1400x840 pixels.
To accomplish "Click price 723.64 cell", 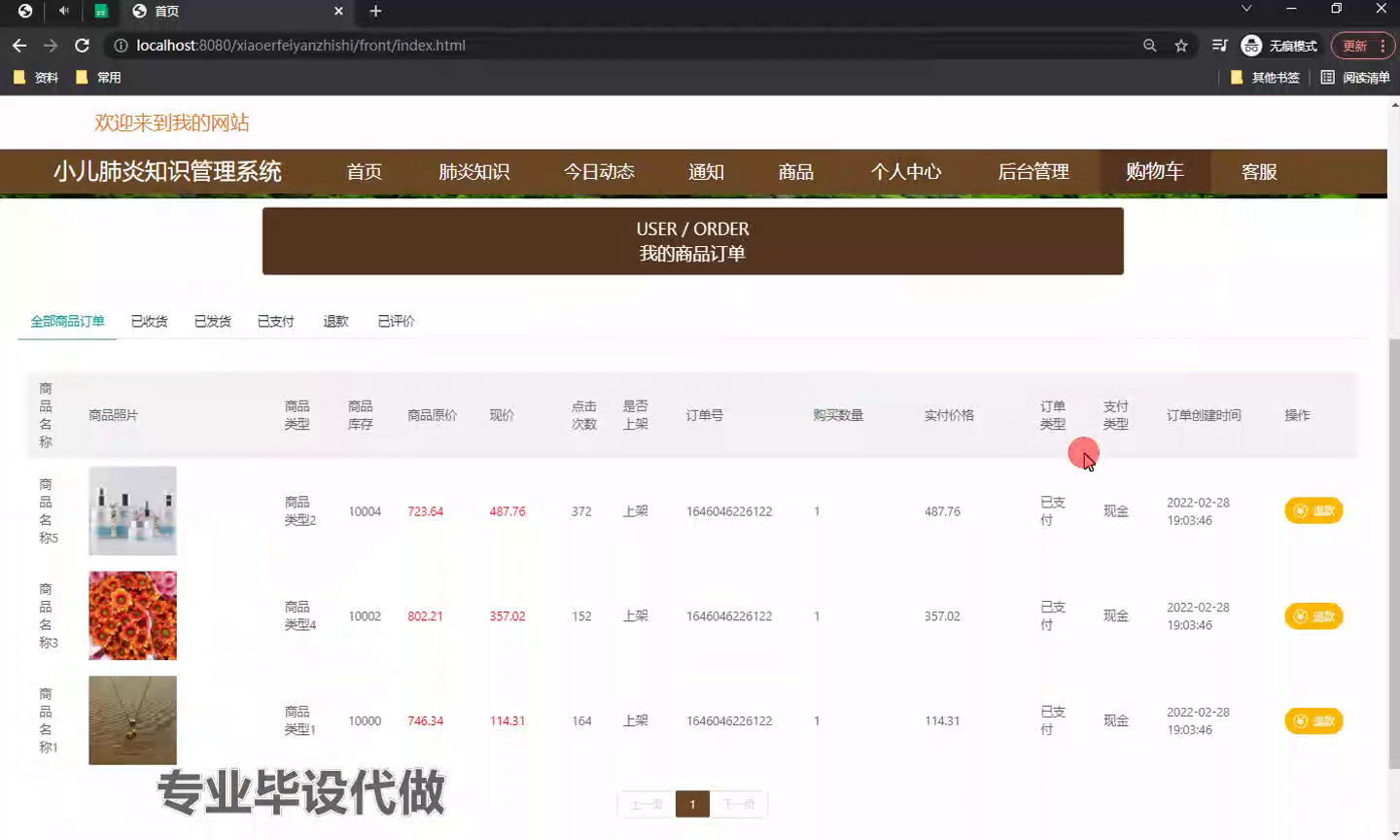I will pos(425,511).
